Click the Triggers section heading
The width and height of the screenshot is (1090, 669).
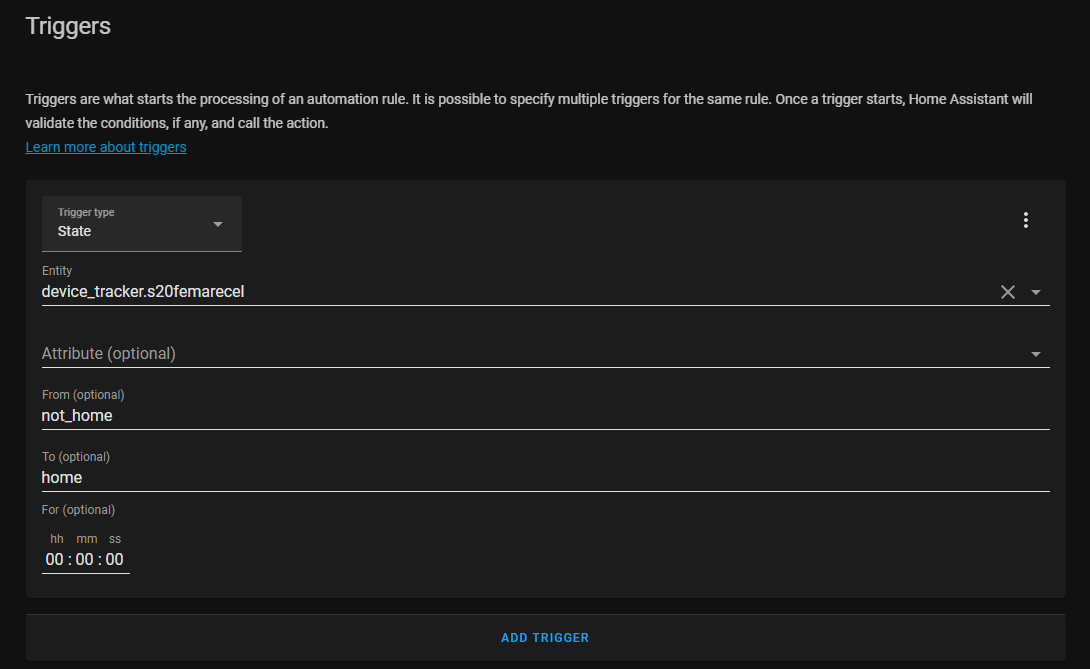(68, 26)
